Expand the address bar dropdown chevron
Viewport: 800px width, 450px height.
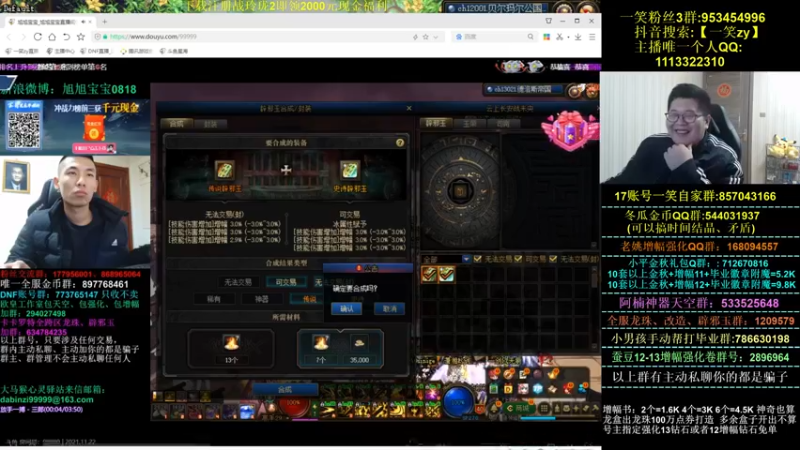point(436,37)
